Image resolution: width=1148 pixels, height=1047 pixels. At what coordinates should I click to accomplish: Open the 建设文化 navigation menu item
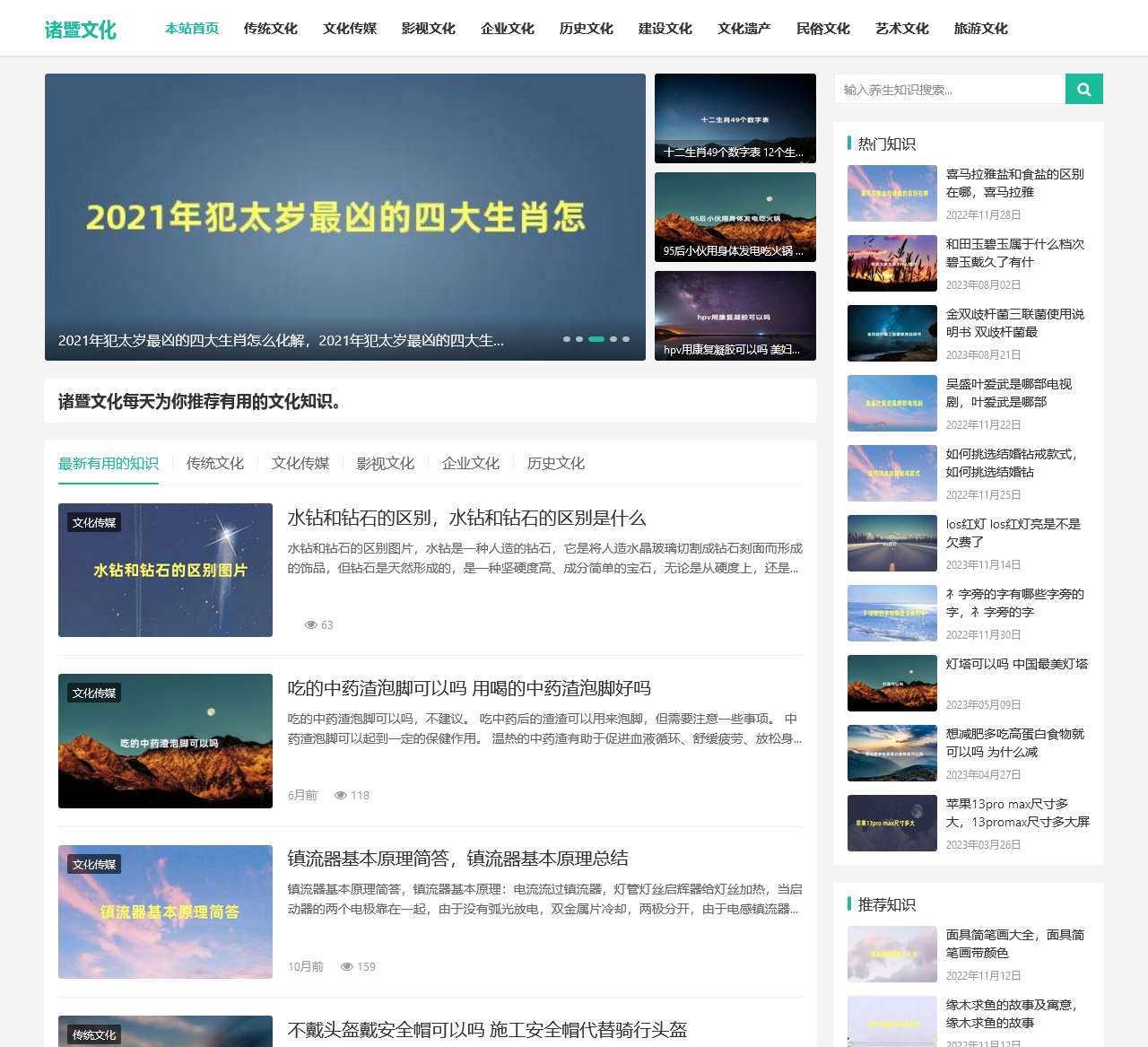(x=665, y=29)
